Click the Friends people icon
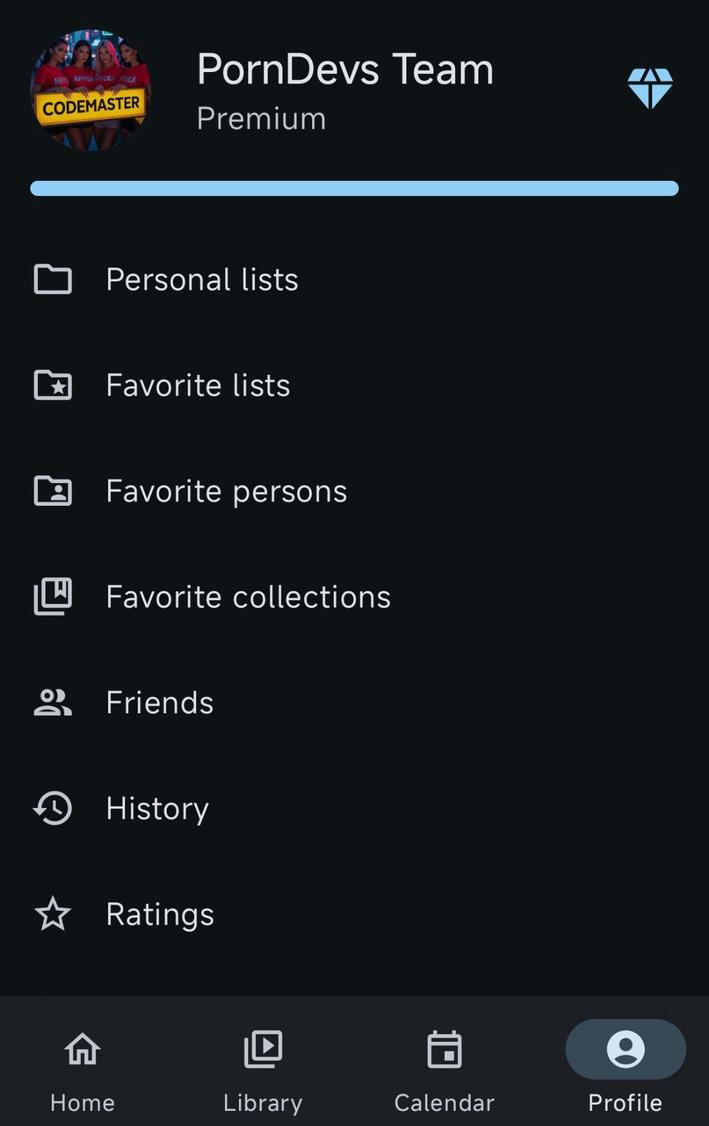709x1126 pixels. (x=52, y=702)
